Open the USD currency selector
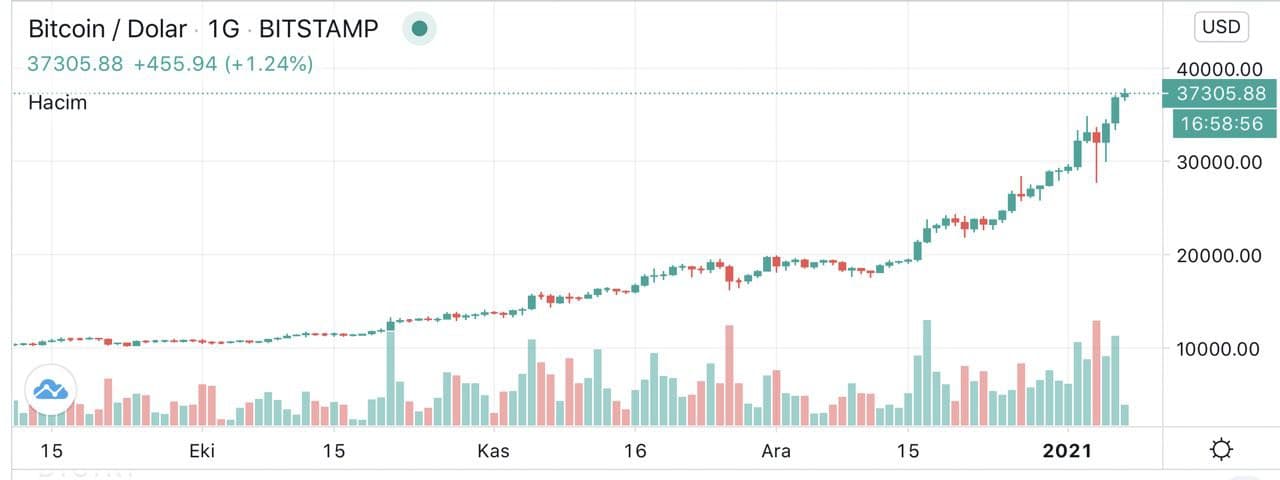 tap(1221, 28)
